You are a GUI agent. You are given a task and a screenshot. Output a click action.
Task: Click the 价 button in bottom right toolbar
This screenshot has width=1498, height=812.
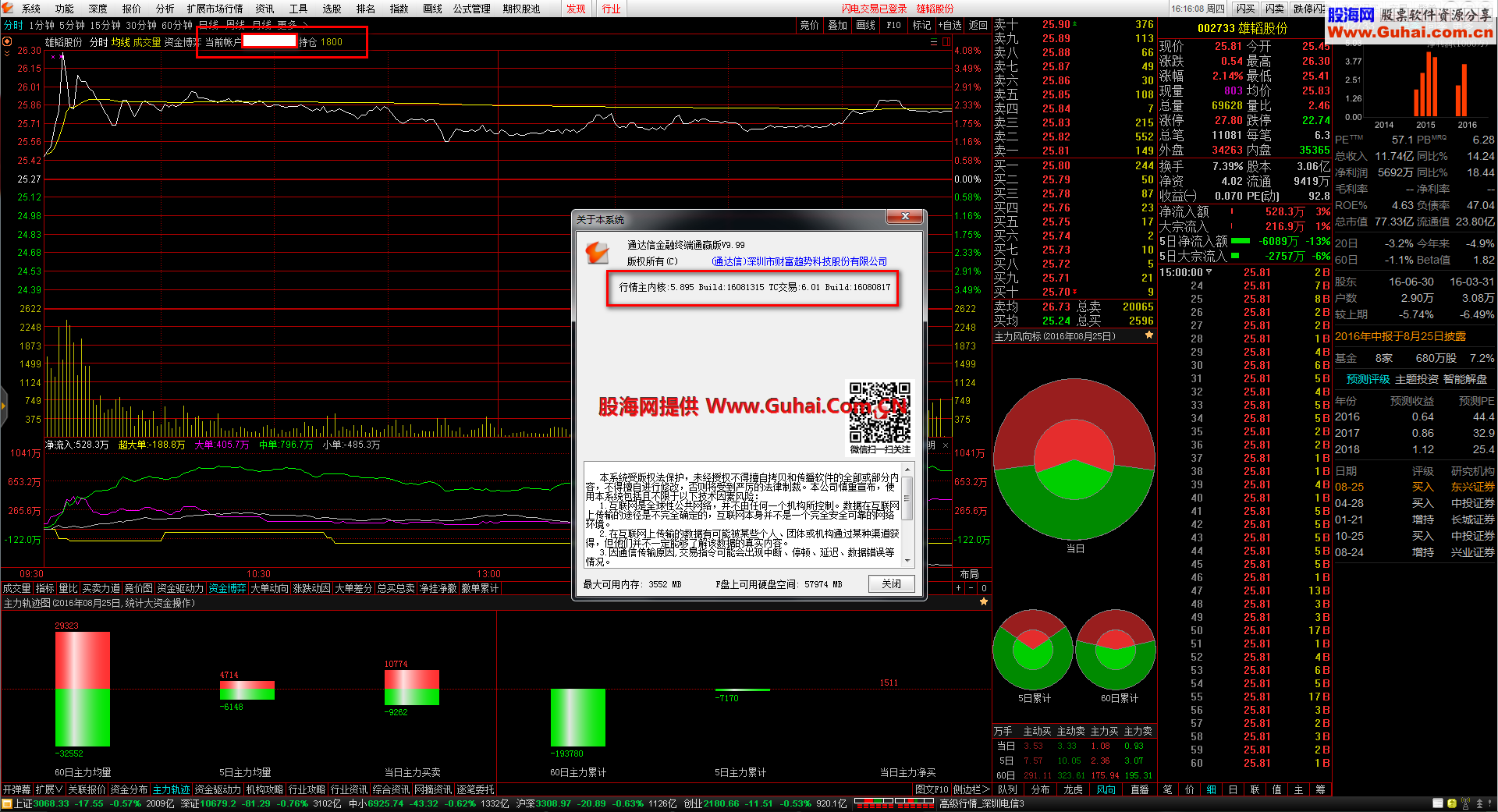pyautogui.click(x=1190, y=789)
